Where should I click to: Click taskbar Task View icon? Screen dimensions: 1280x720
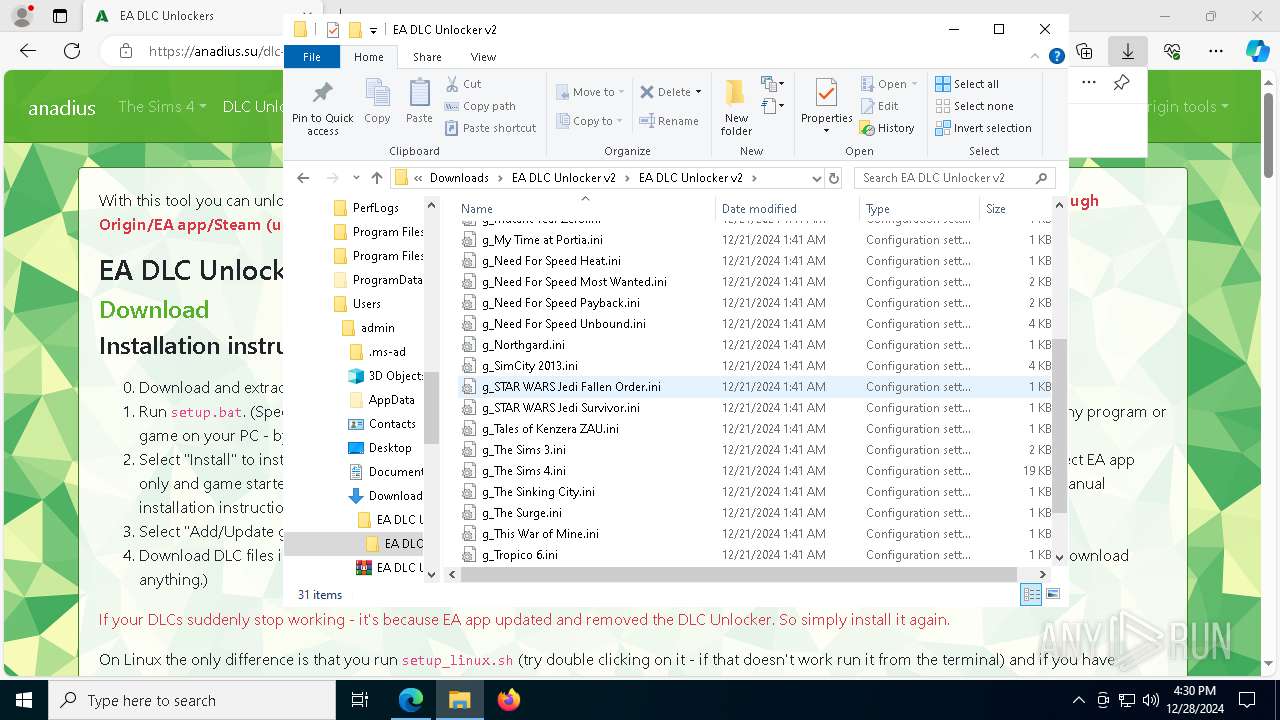click(x=360, y=700)
